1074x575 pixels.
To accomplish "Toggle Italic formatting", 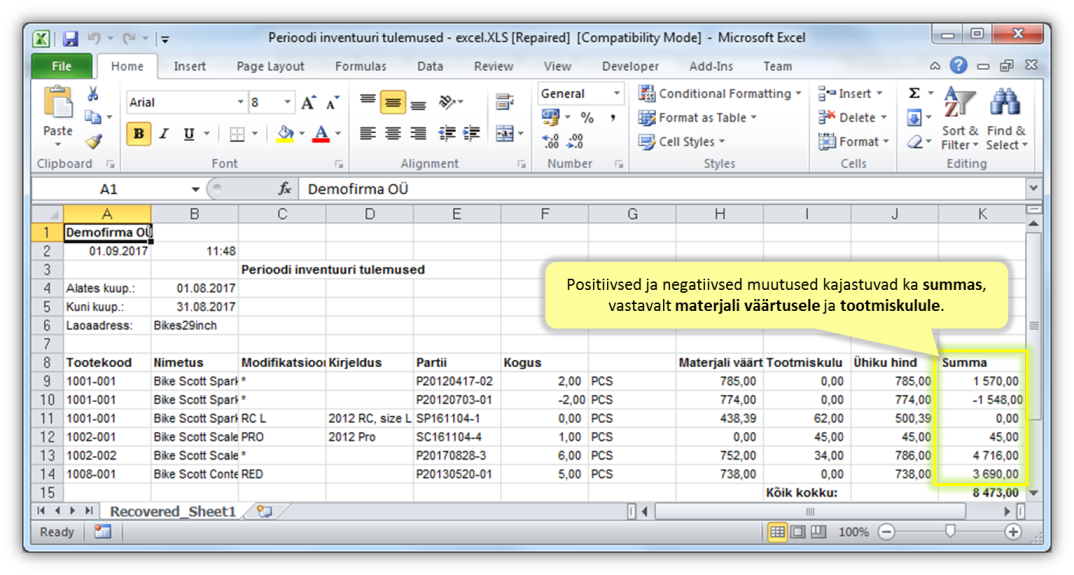I will coord(164,134).
